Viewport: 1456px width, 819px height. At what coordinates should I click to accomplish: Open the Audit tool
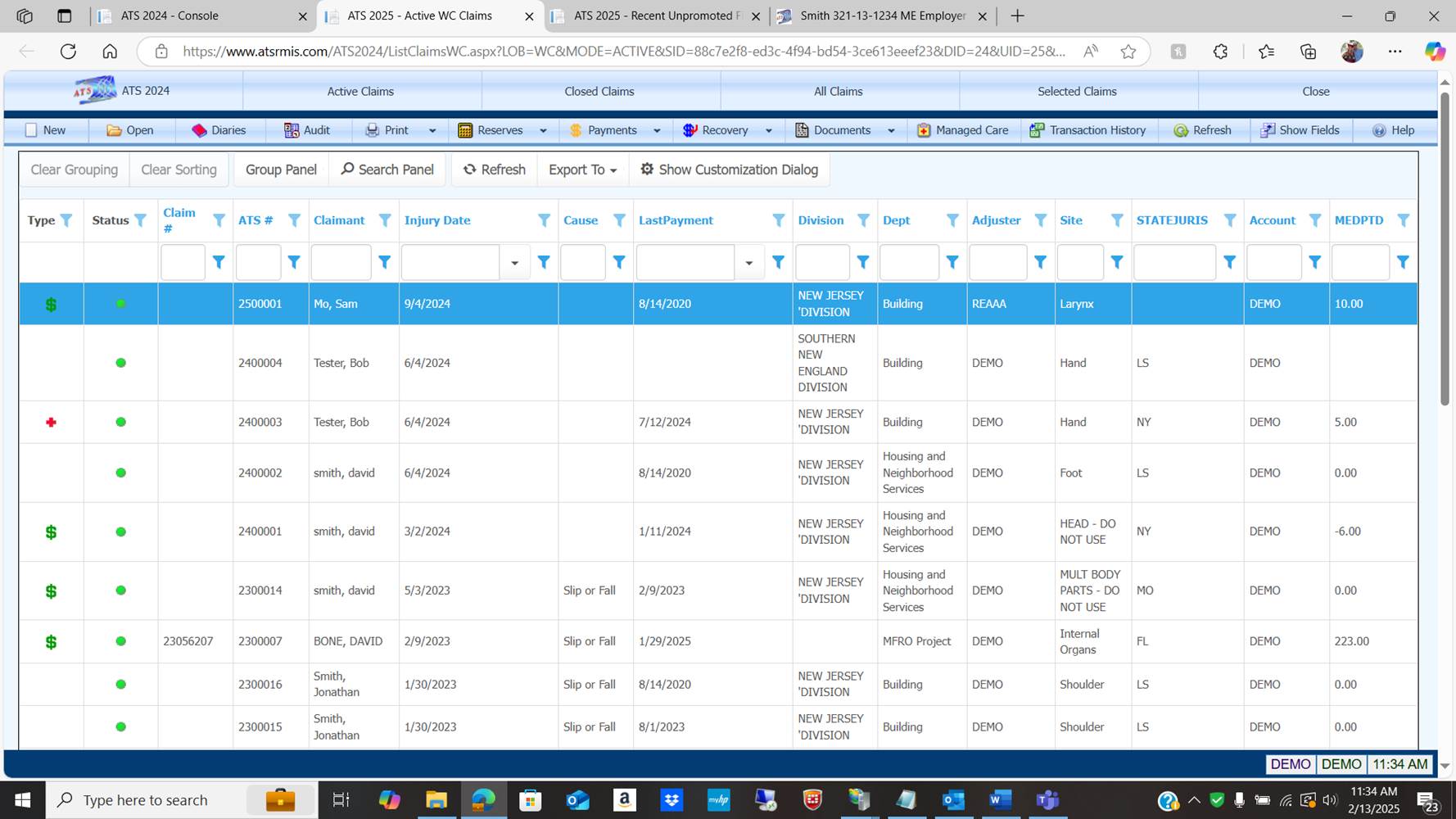[x=306, y=130]
